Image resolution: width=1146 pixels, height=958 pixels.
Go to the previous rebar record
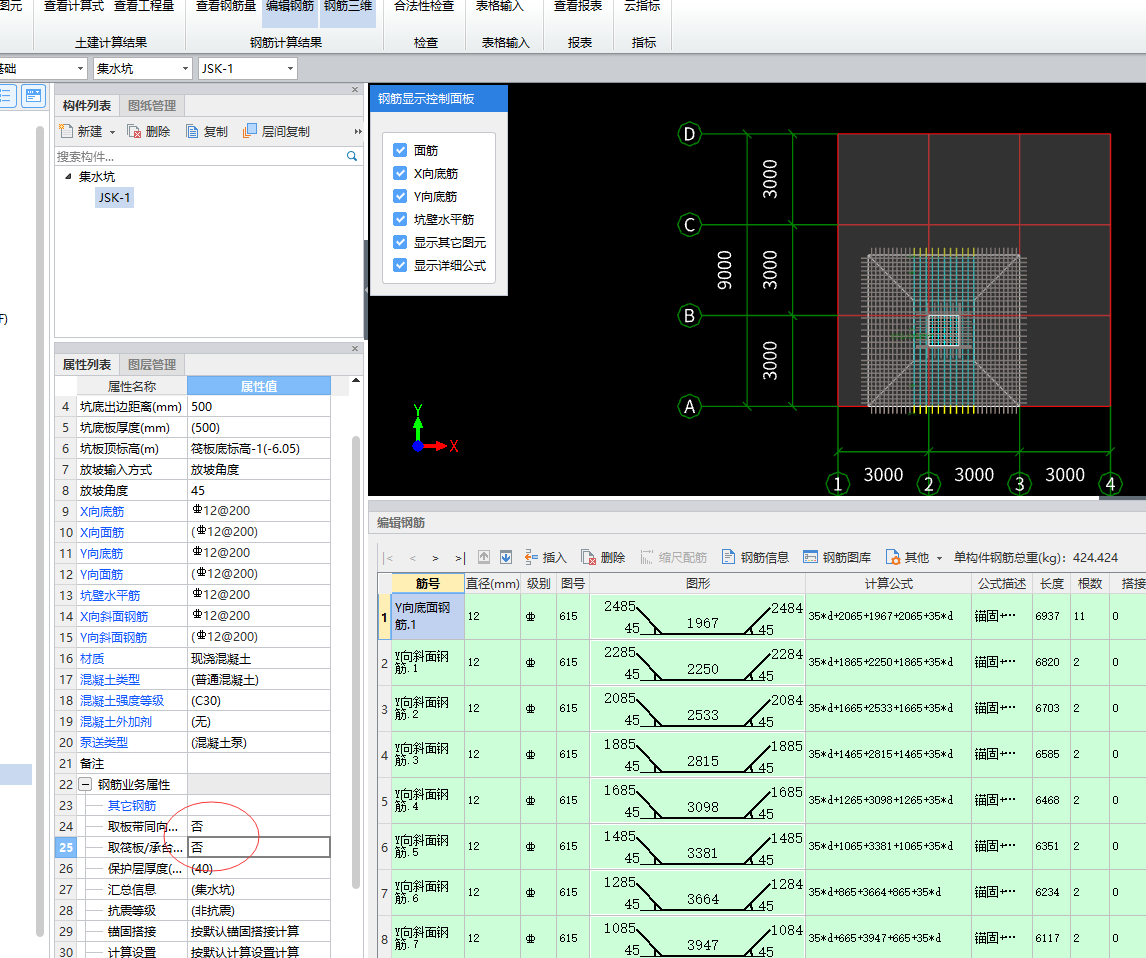pyautogui.click(x=412, y=558)
